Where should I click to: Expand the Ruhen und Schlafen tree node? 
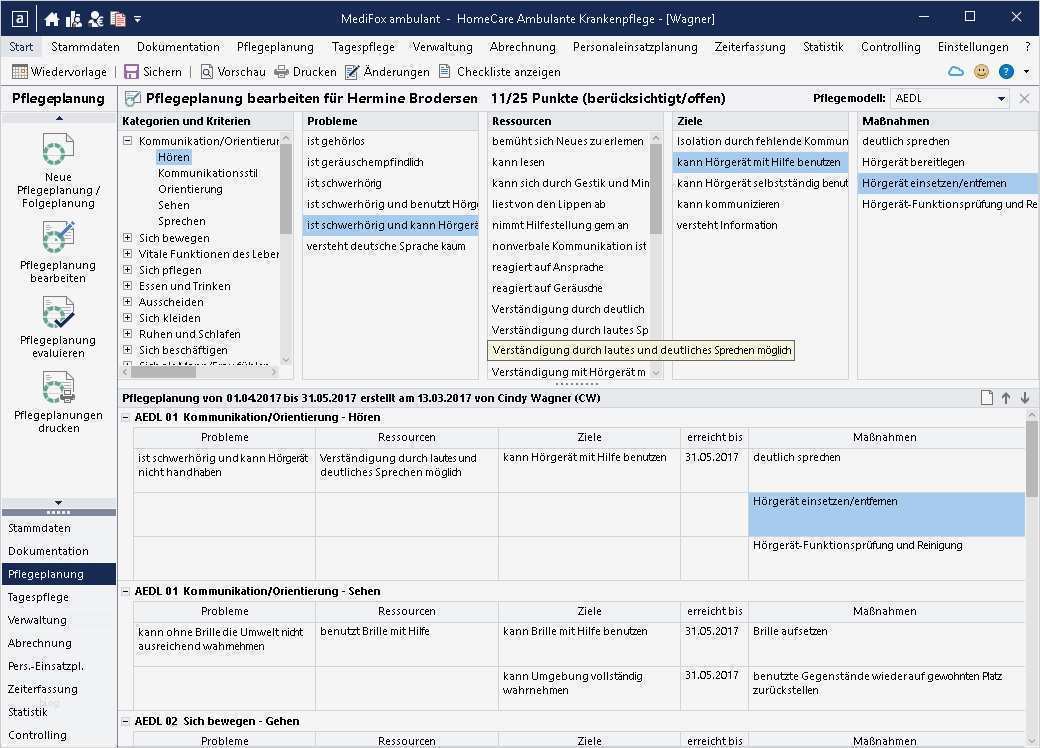127,334
